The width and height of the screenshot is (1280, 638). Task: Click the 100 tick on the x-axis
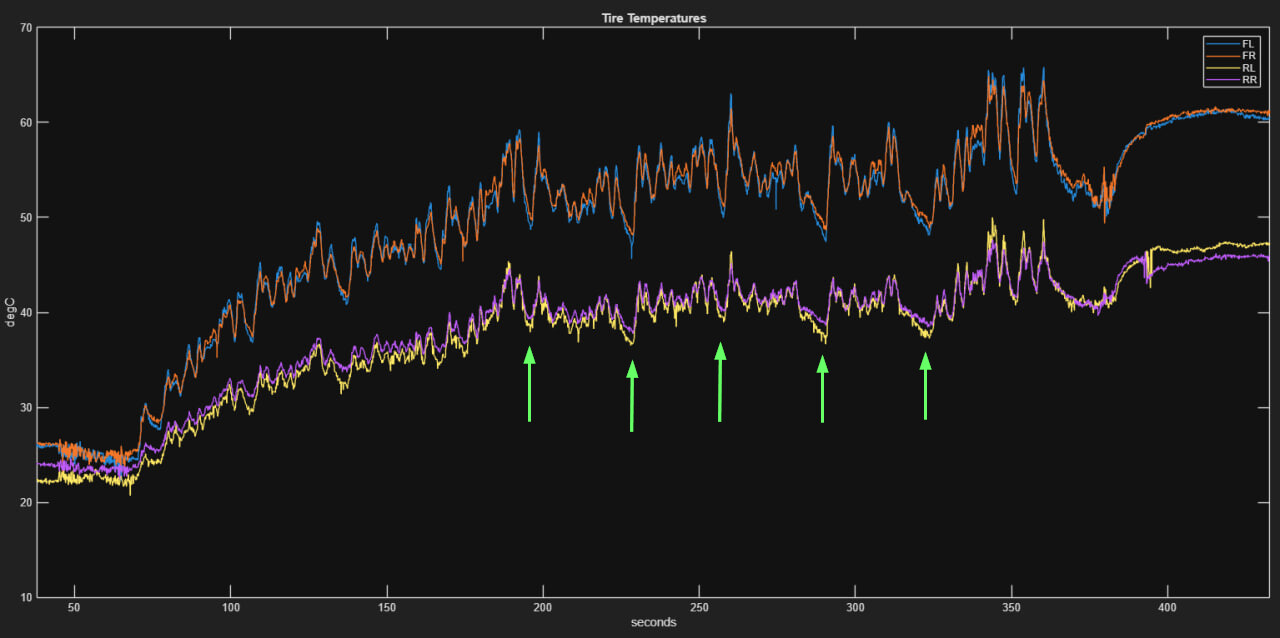[231, 607]
